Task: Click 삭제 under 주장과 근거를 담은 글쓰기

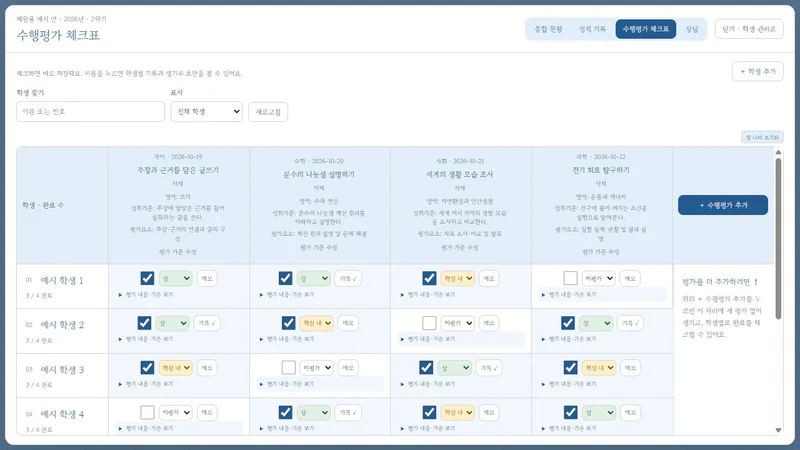Action: [x=178, y=183]
